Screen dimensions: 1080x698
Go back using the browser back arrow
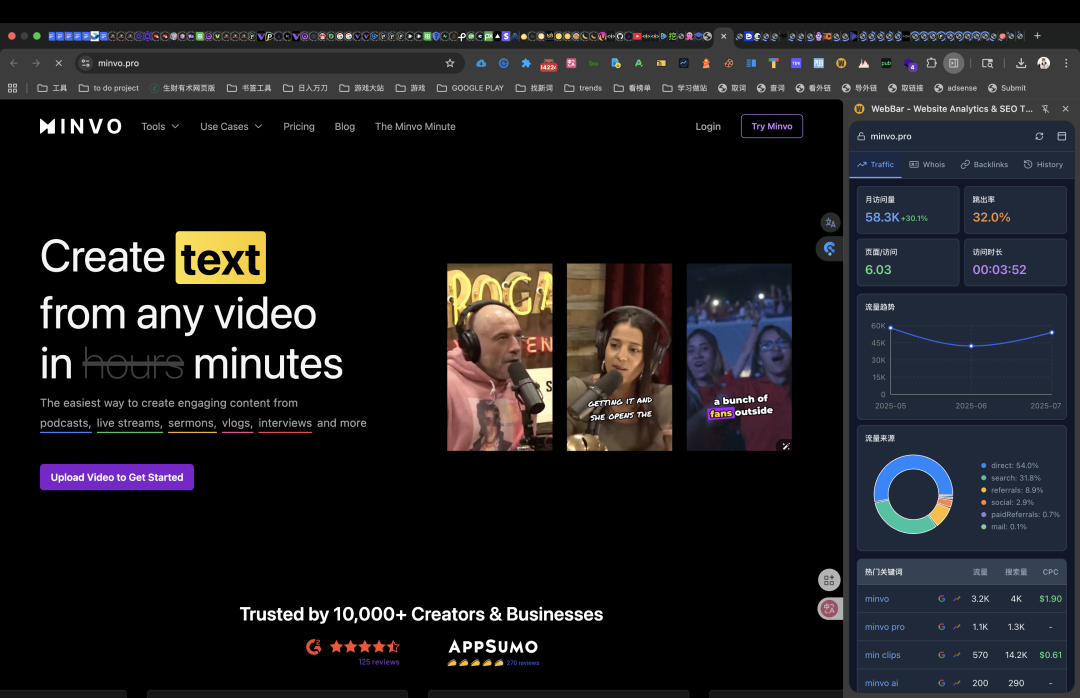[14, 63]
